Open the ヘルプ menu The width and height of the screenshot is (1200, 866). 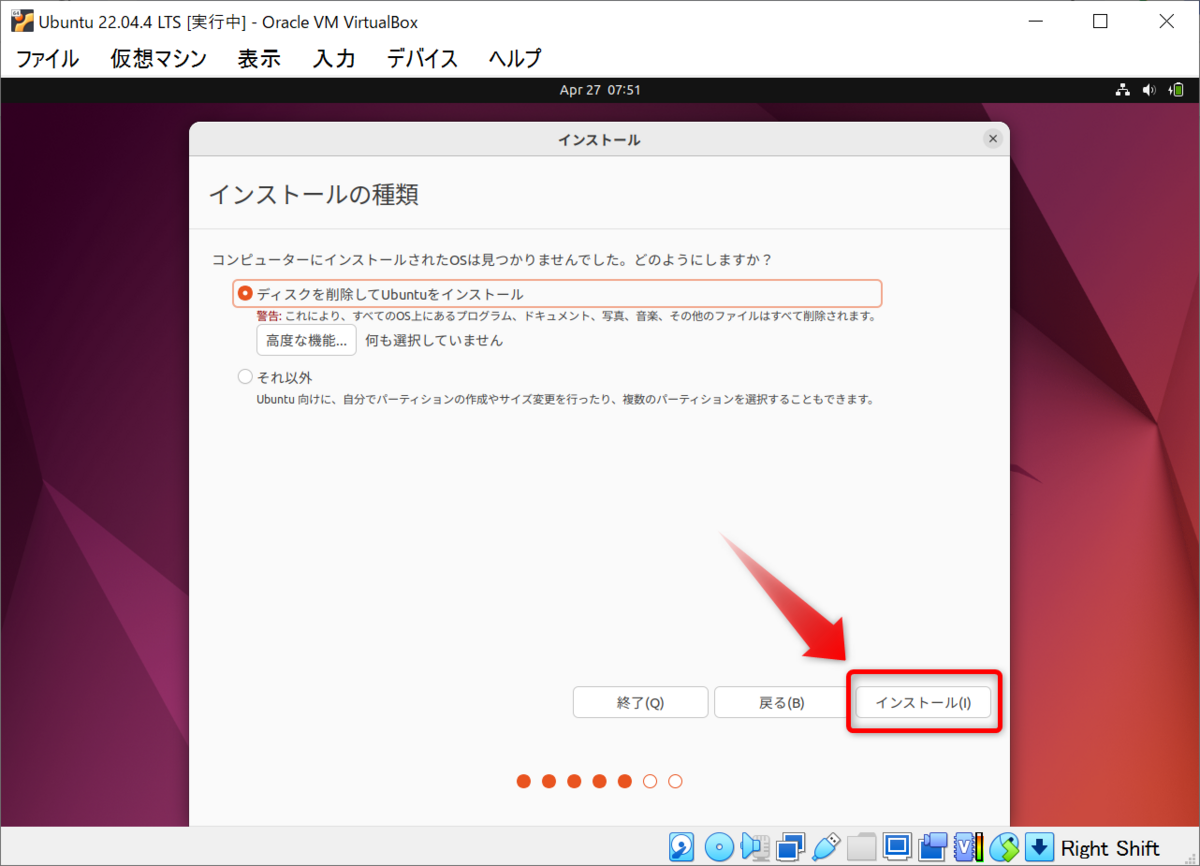(x=515, y=59)
